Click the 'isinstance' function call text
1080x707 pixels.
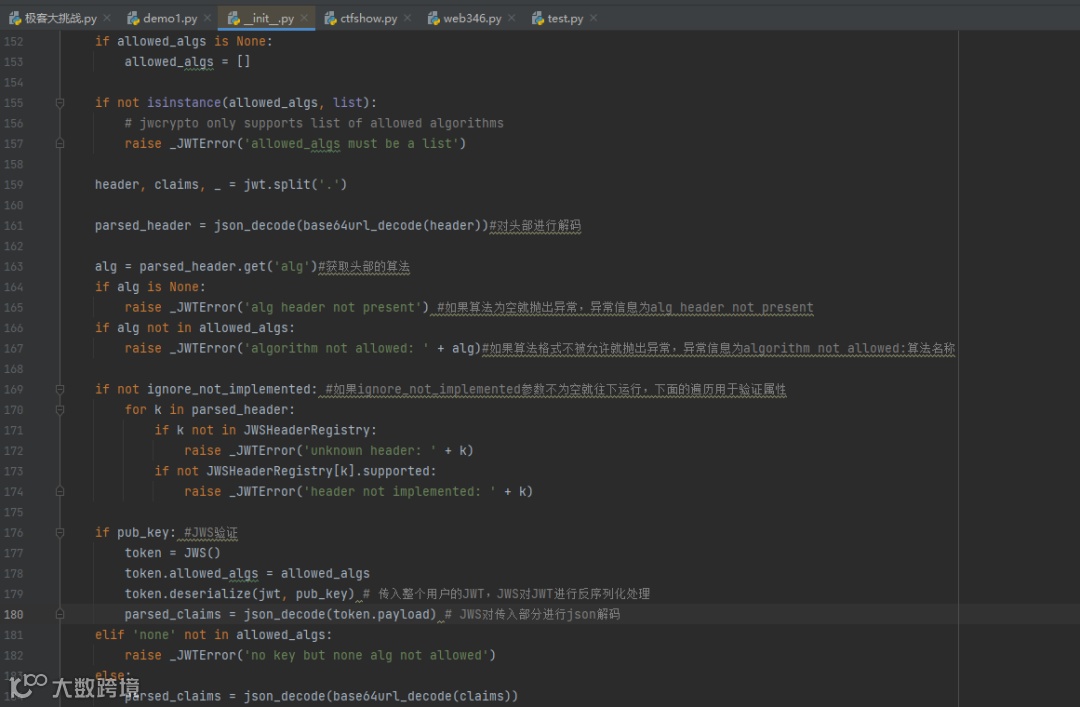(184, 103)
